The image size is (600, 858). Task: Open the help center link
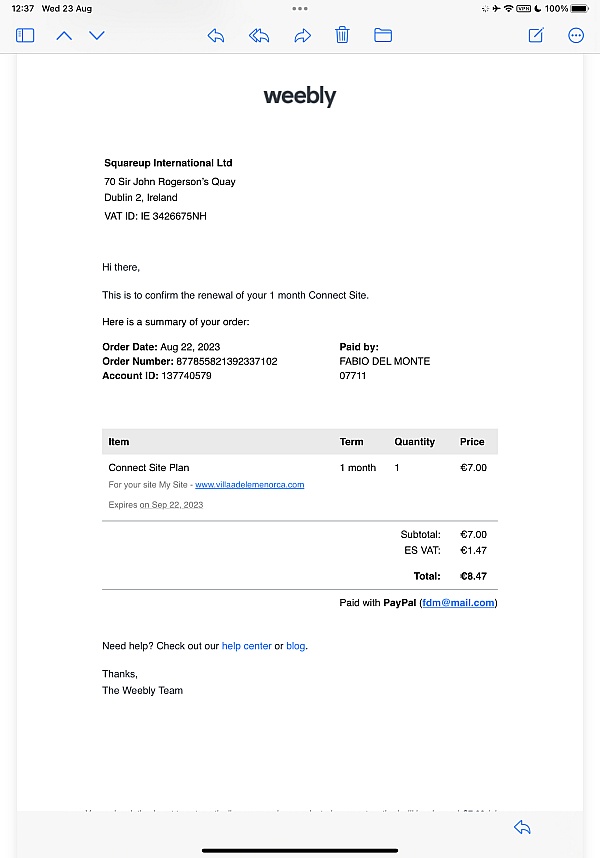(246, 646)
